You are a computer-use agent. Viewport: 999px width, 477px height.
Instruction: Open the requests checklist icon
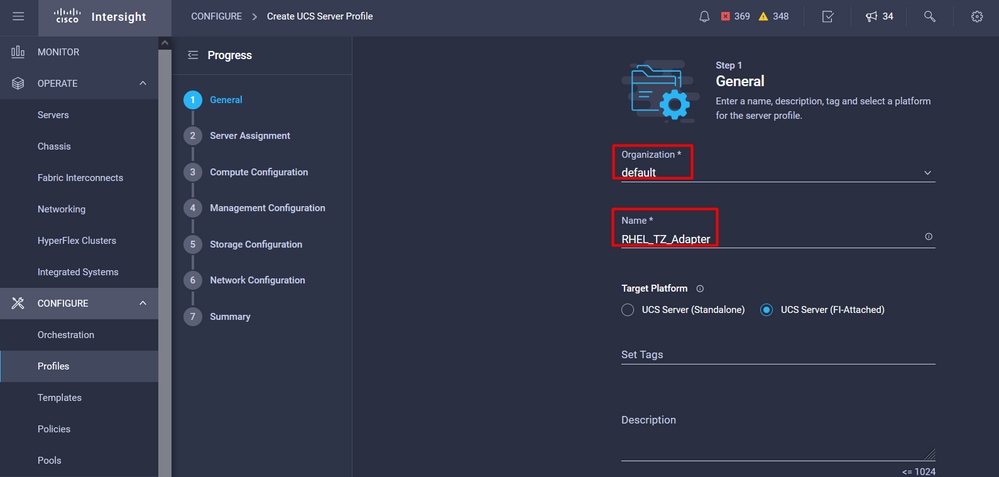point(828,17)
